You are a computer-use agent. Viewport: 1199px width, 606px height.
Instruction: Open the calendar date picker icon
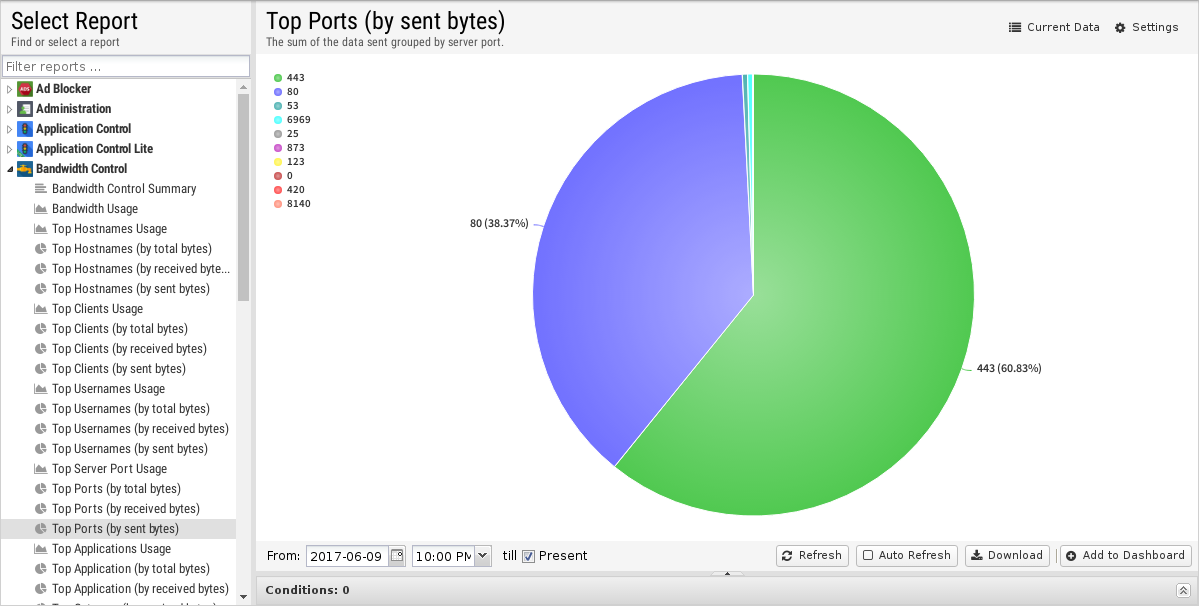[x=397, y=556]
